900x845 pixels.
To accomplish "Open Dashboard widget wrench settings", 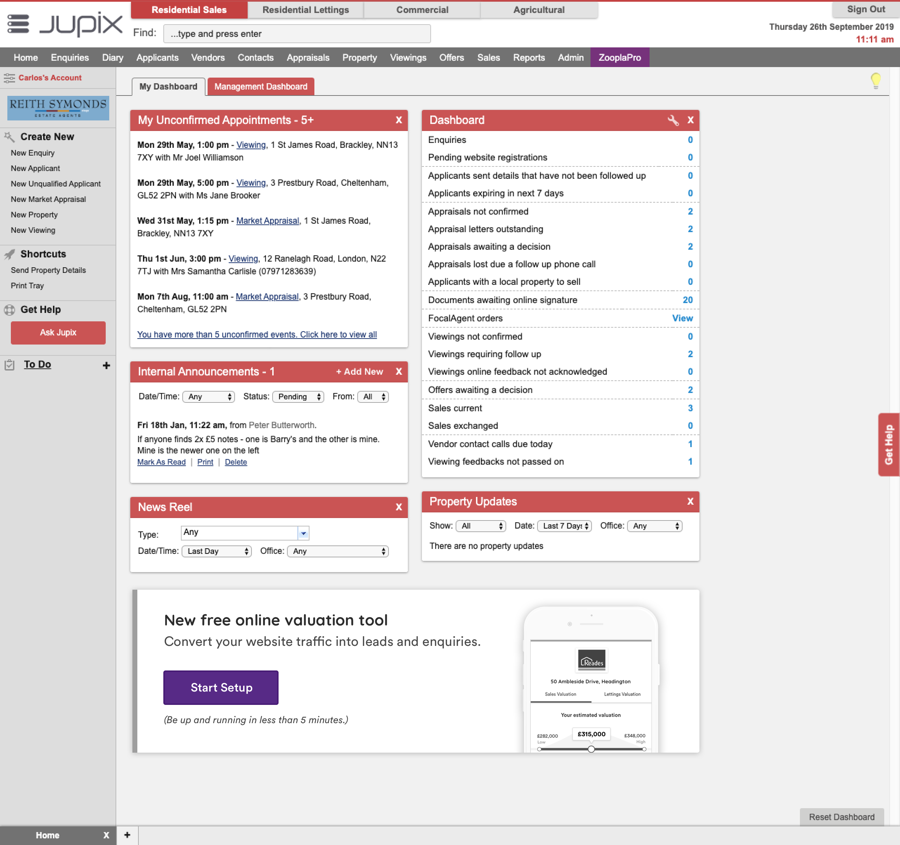I will (x=673, y=120).
